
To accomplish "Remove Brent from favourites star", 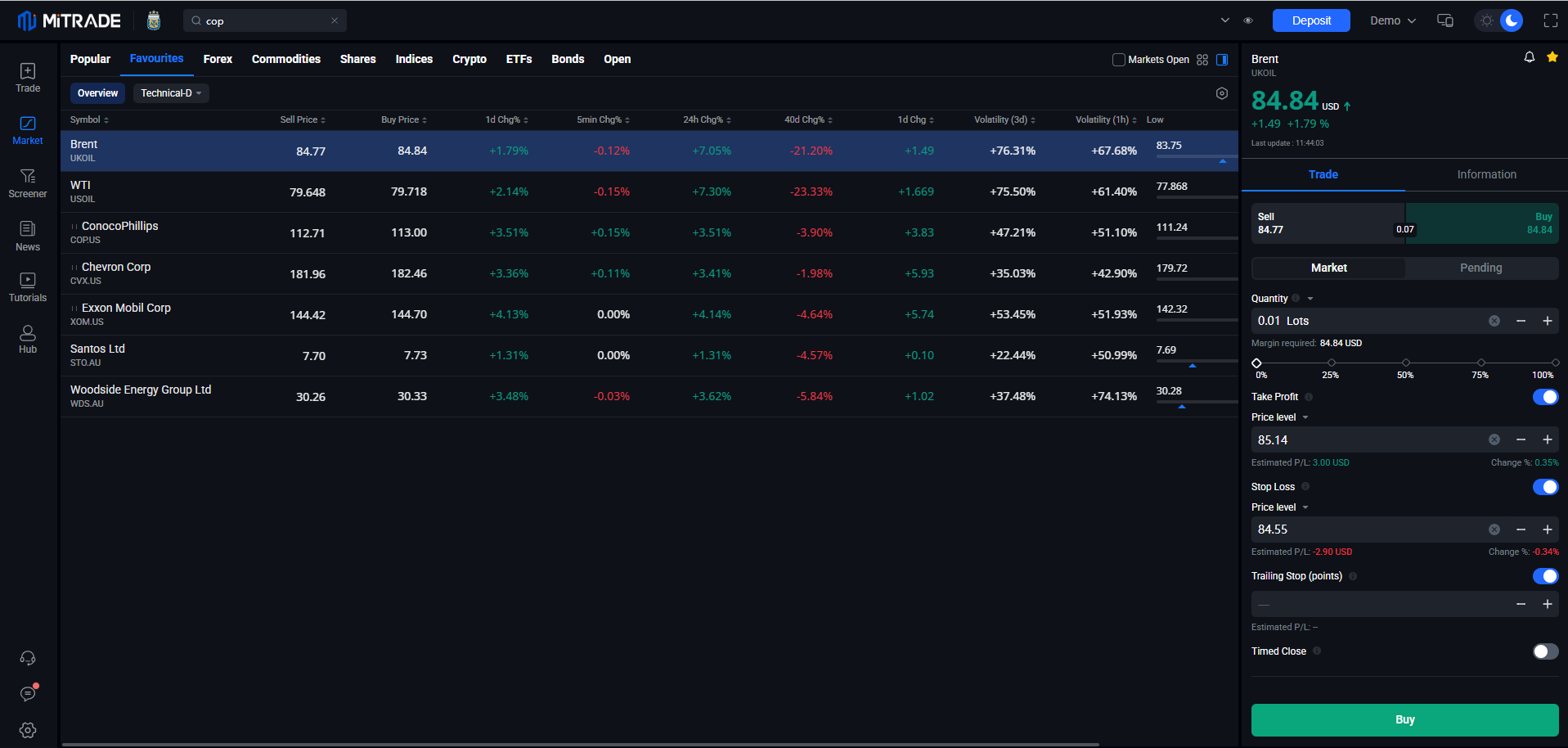I will pos(1552,57).
